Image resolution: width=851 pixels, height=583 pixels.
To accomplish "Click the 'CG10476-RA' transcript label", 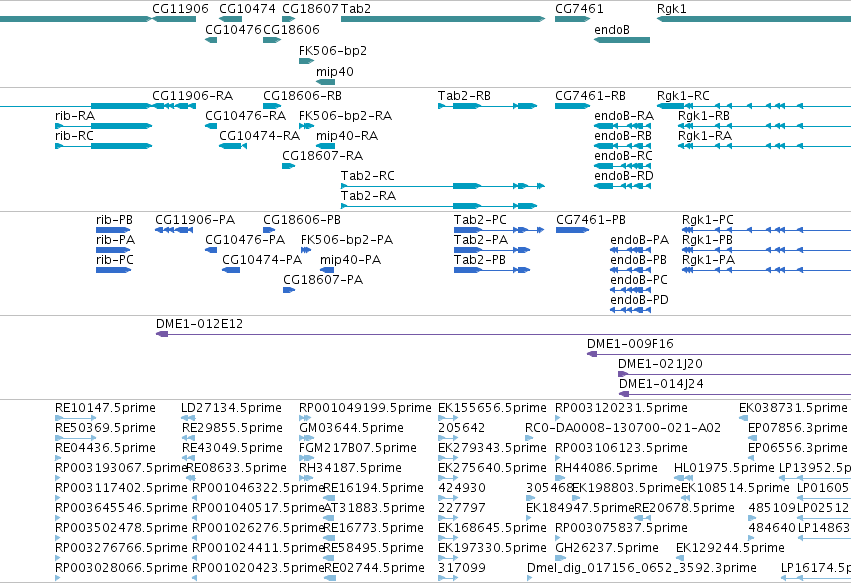I will tap(245, 116).
